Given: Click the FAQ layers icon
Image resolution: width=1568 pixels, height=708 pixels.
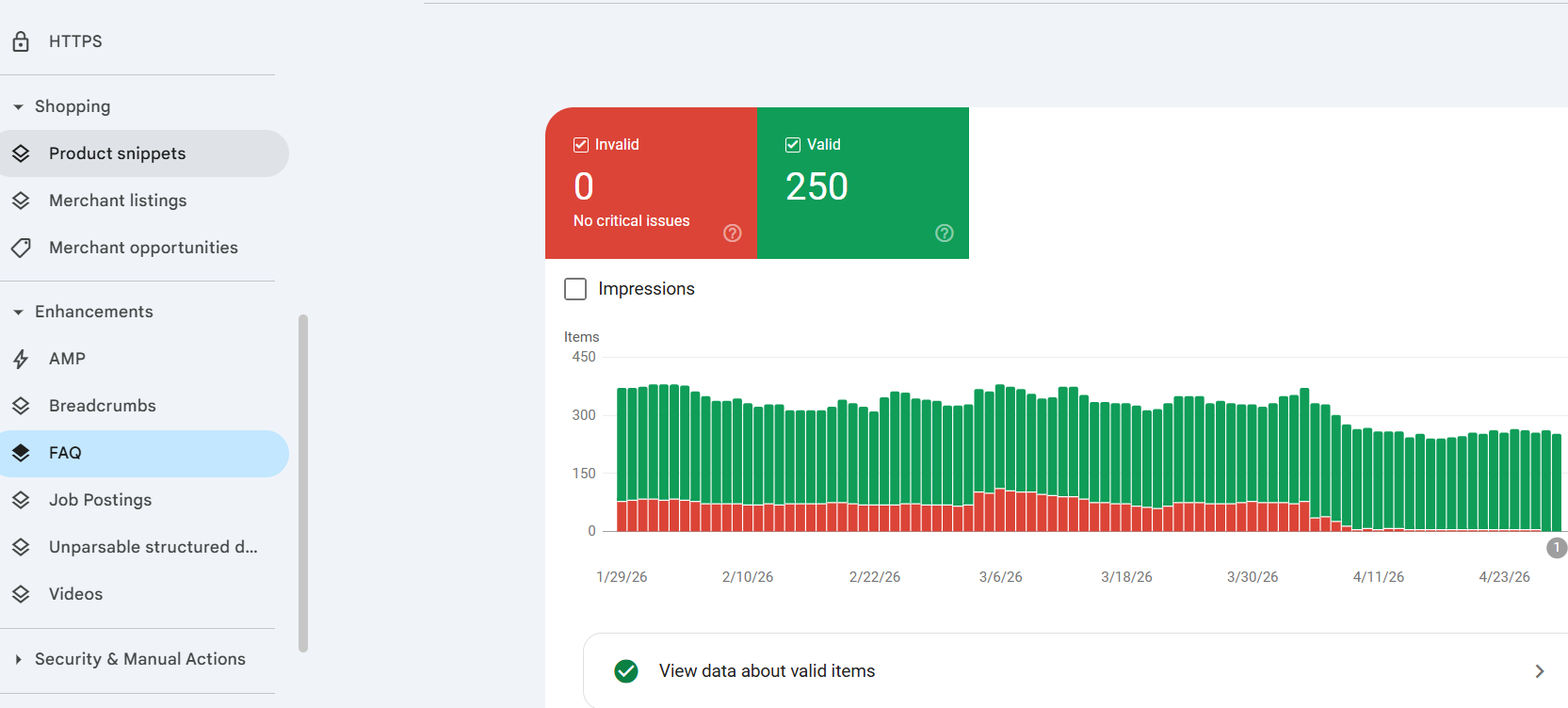Looking at the screenshot, I should 21,453.
